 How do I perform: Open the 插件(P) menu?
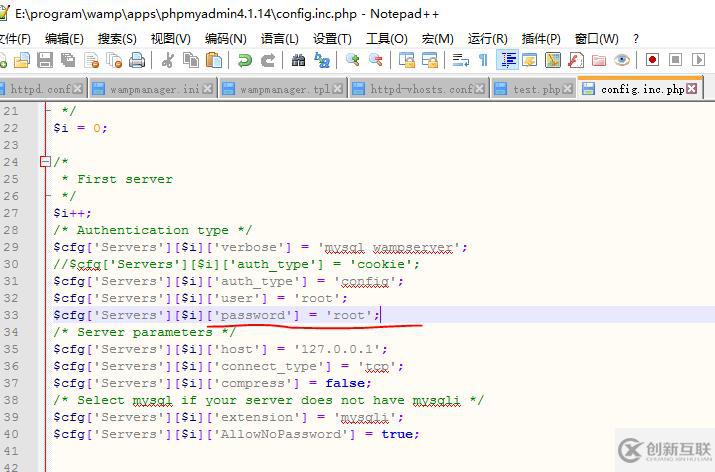541,39
